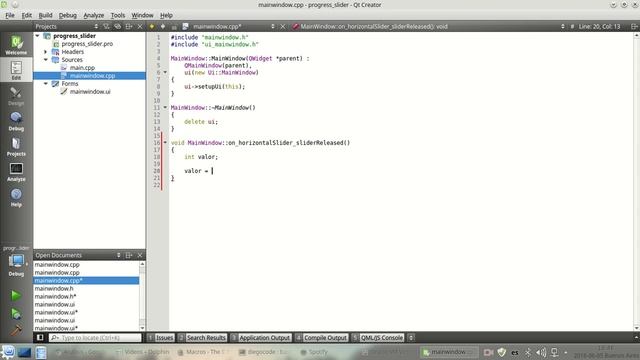Click the Type to locate search field
This screenshot has height=360, width=640.
point(95,338)
